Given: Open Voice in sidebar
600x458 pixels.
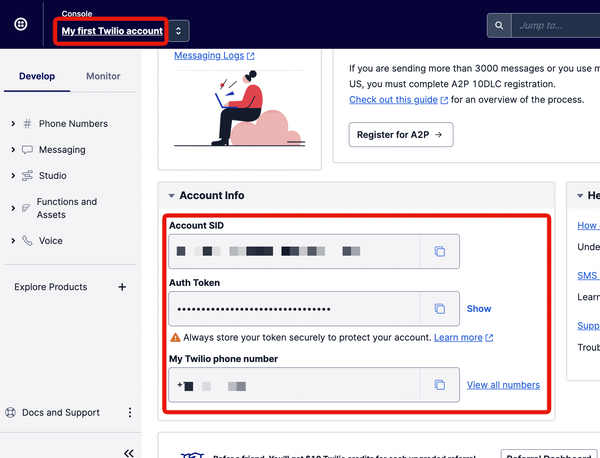Looking at the screenshot, I should point(51,241).
